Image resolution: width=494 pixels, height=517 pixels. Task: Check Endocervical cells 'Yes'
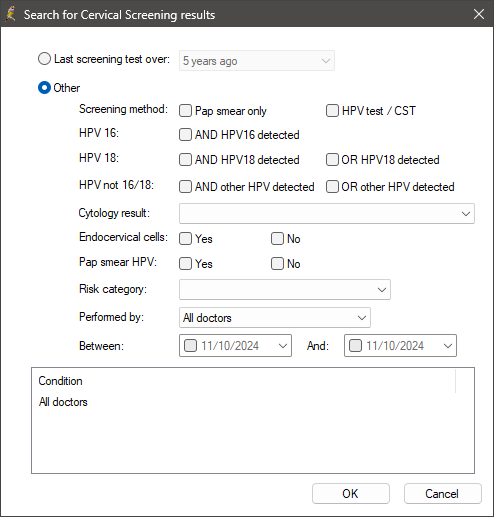[x=185, y=239]
